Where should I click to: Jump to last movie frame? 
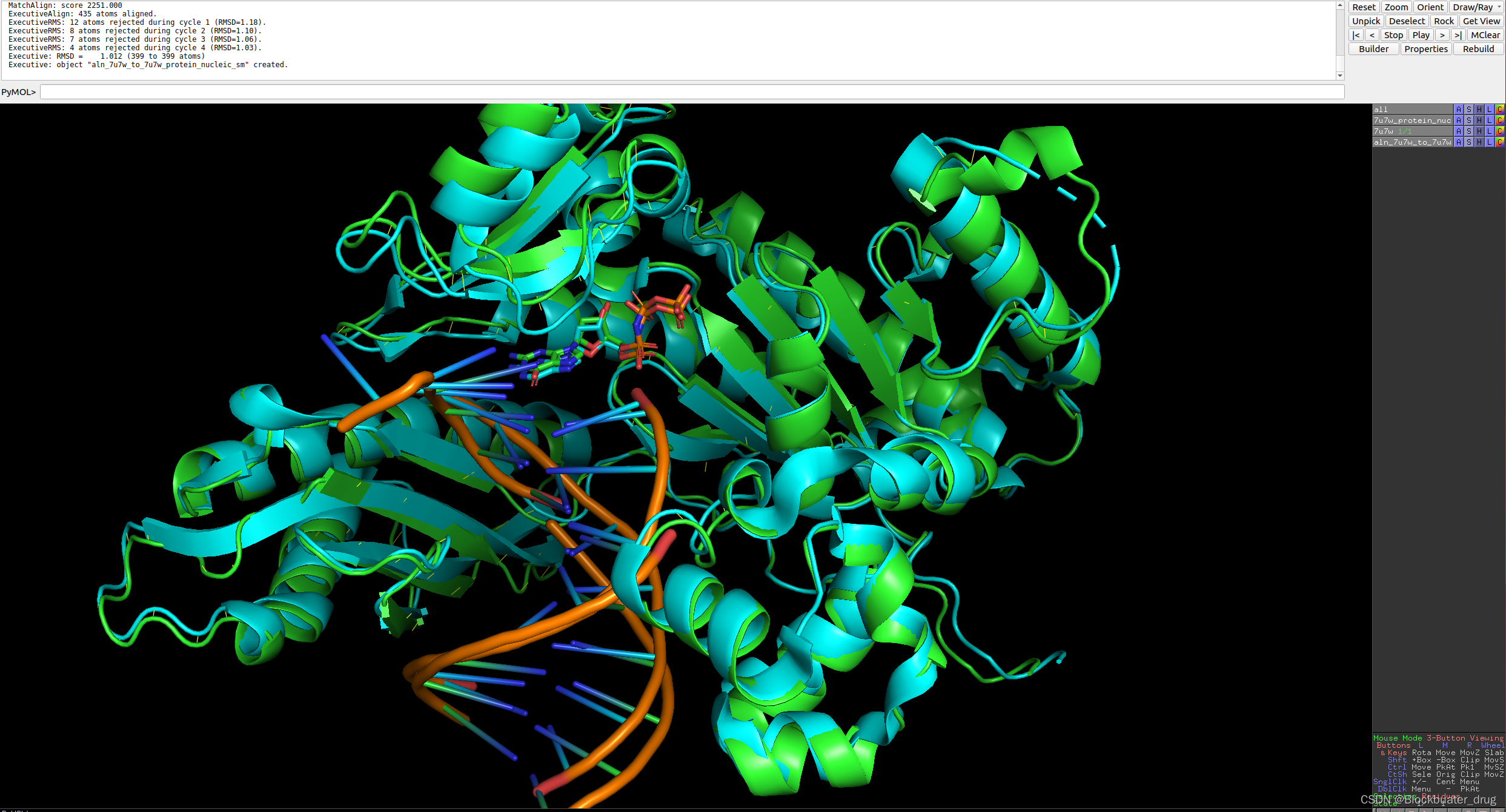tap(1458, 35)
